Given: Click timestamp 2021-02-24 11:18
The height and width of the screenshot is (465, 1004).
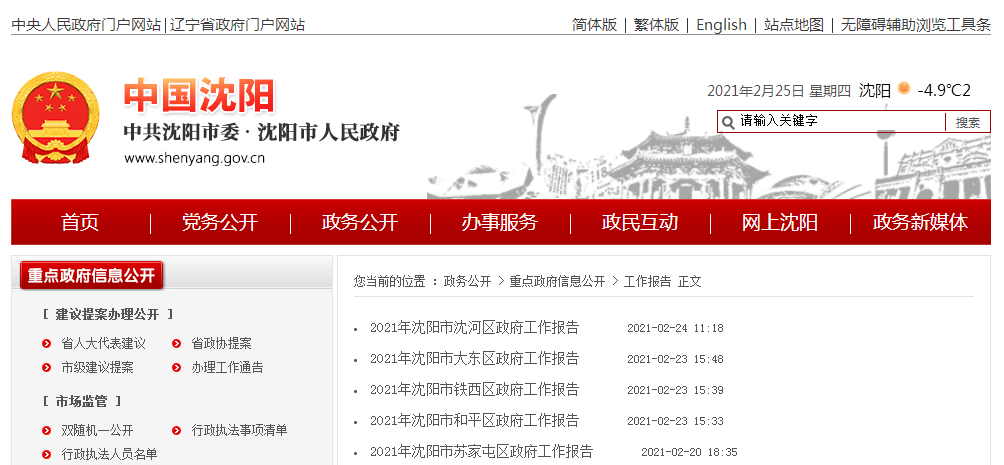Looking at the screenshot, I should pos(675,329).
